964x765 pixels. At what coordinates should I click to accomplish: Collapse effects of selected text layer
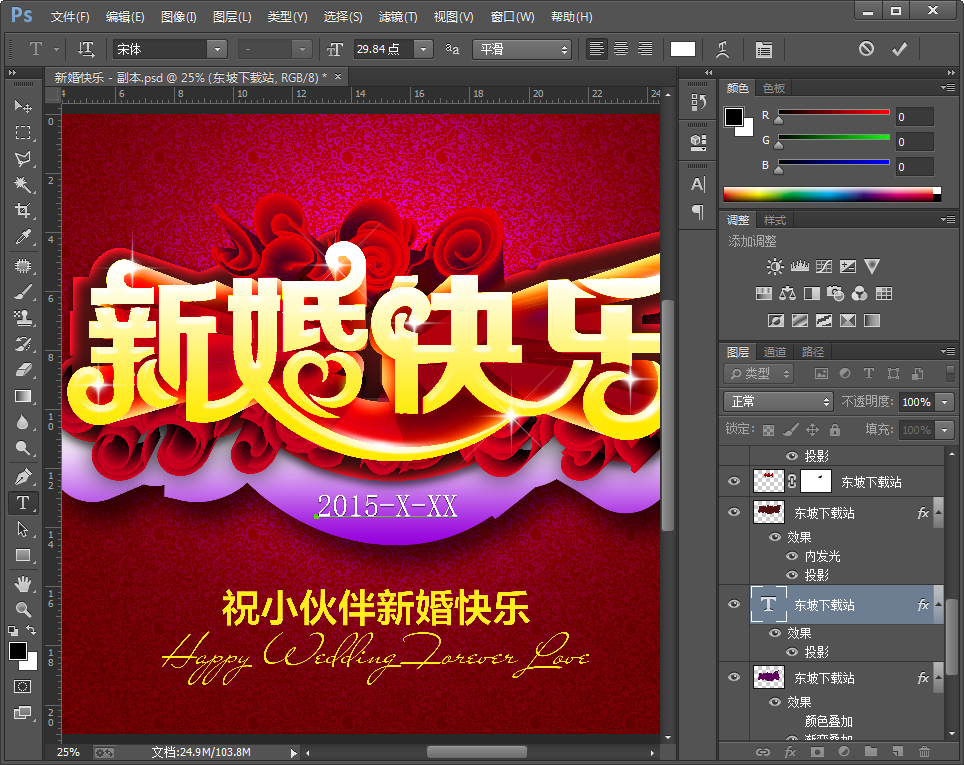pyautogui.click(x=938, y=604)
